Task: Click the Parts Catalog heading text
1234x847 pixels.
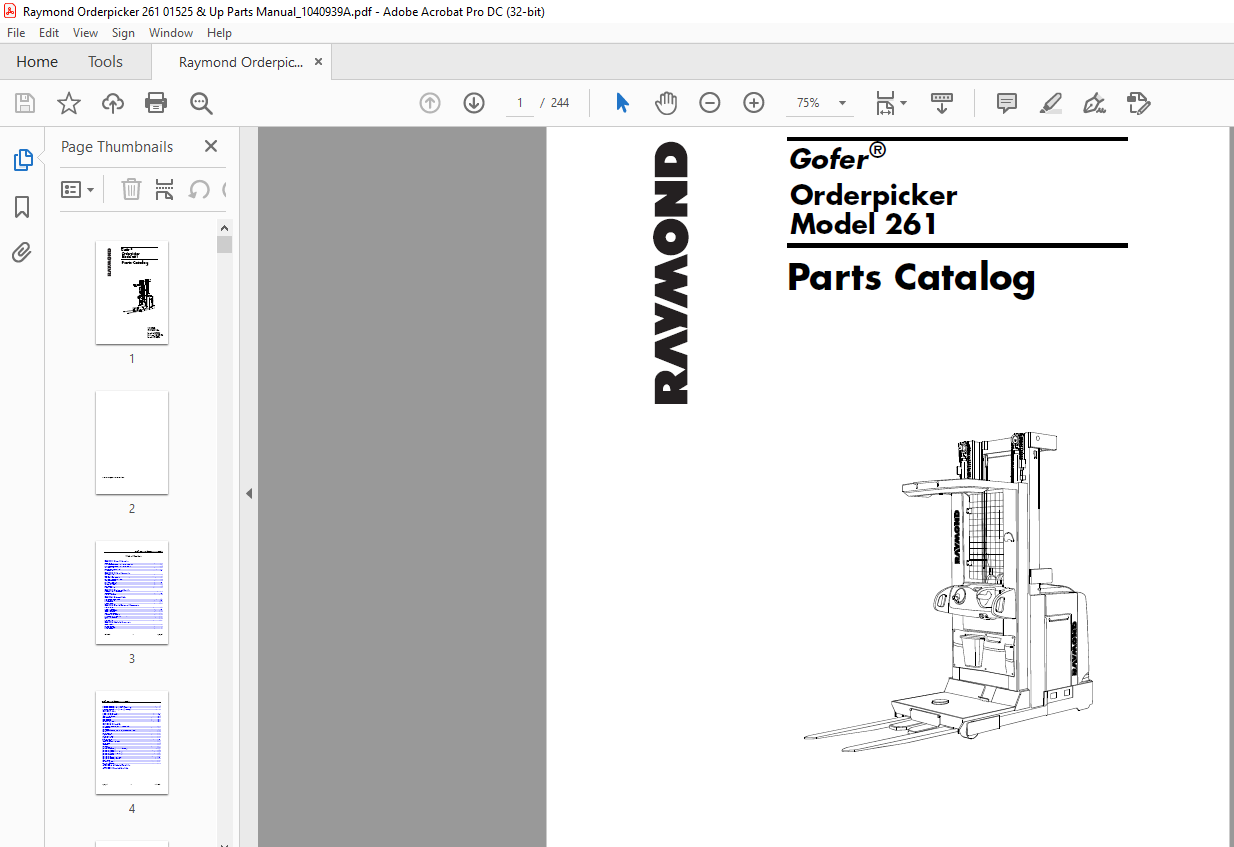Action: tap(911, 277)
